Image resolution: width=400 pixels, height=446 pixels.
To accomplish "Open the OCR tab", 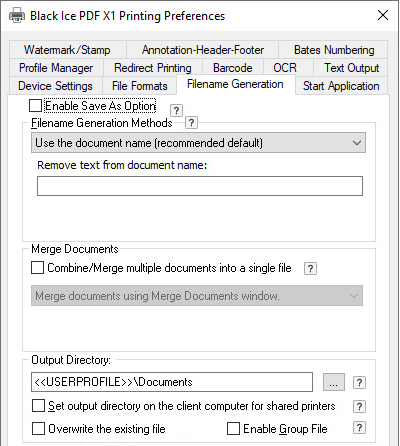I will [285, 68].
